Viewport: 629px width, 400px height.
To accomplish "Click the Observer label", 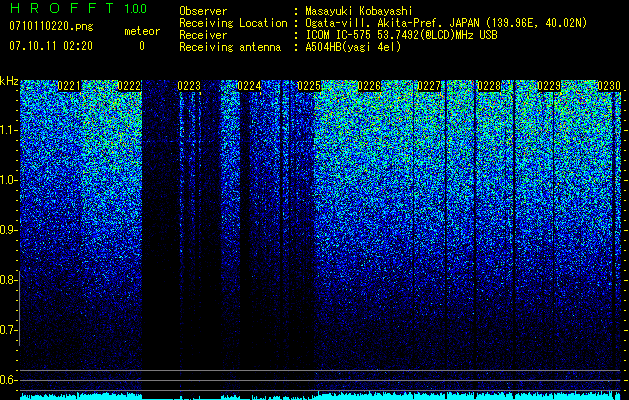I will pyautogui.click(x=203, y=11).
